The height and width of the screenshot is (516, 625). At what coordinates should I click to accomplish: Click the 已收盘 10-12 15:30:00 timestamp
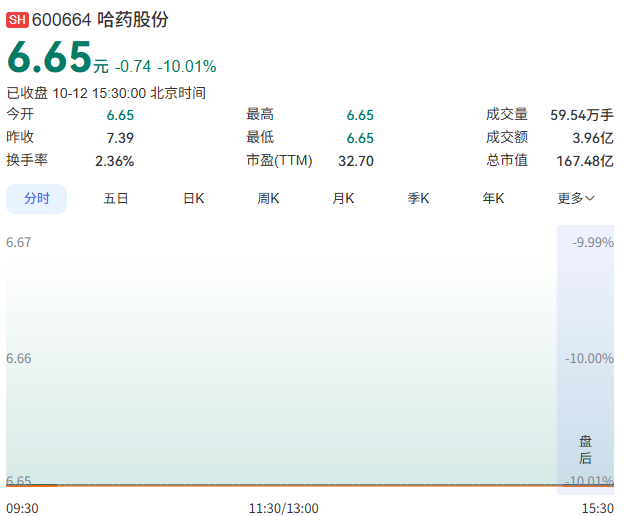pos(106,93)
